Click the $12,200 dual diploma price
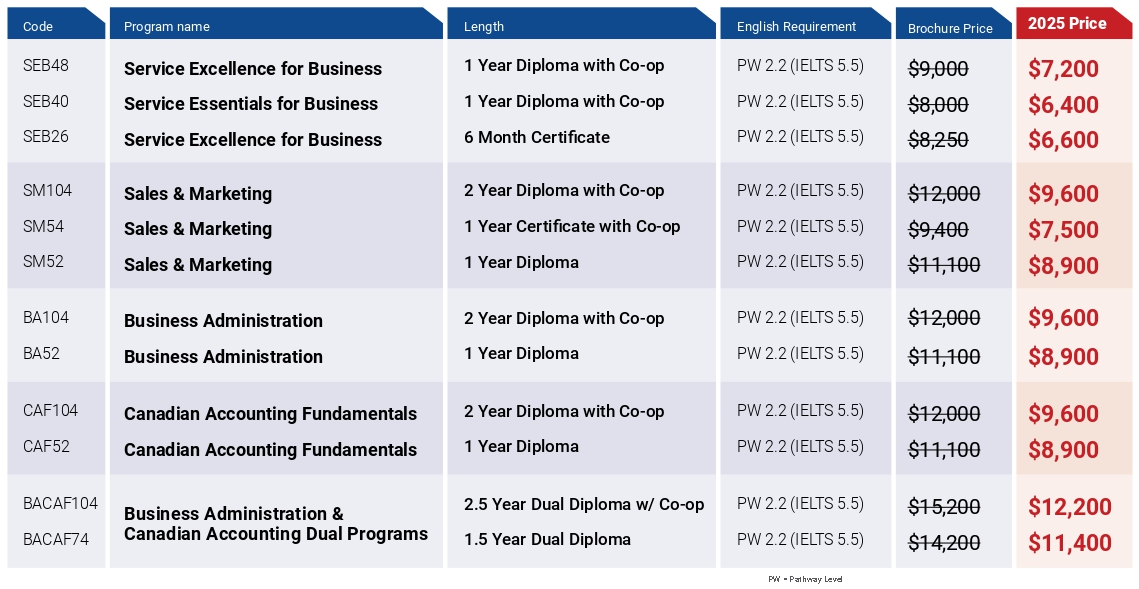 pos(1069,507)
